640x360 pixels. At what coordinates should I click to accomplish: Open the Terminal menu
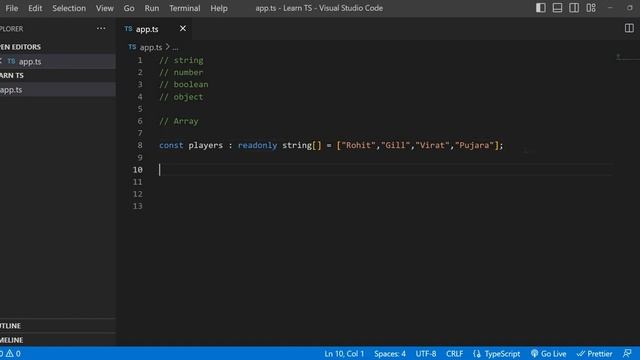[185, 8]
